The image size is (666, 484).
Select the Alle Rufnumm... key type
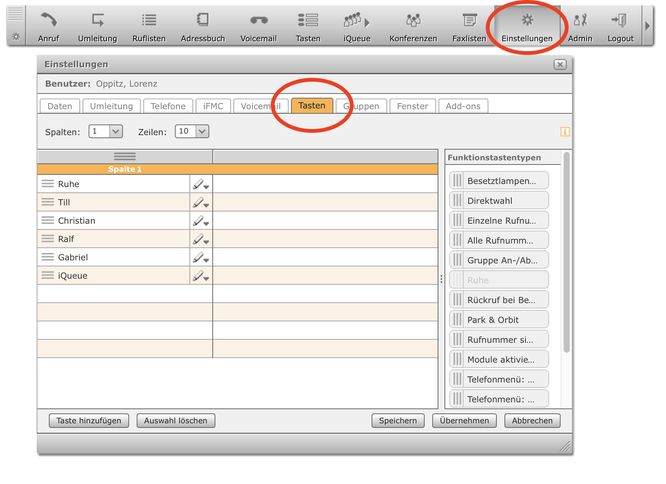click(499, 240)
